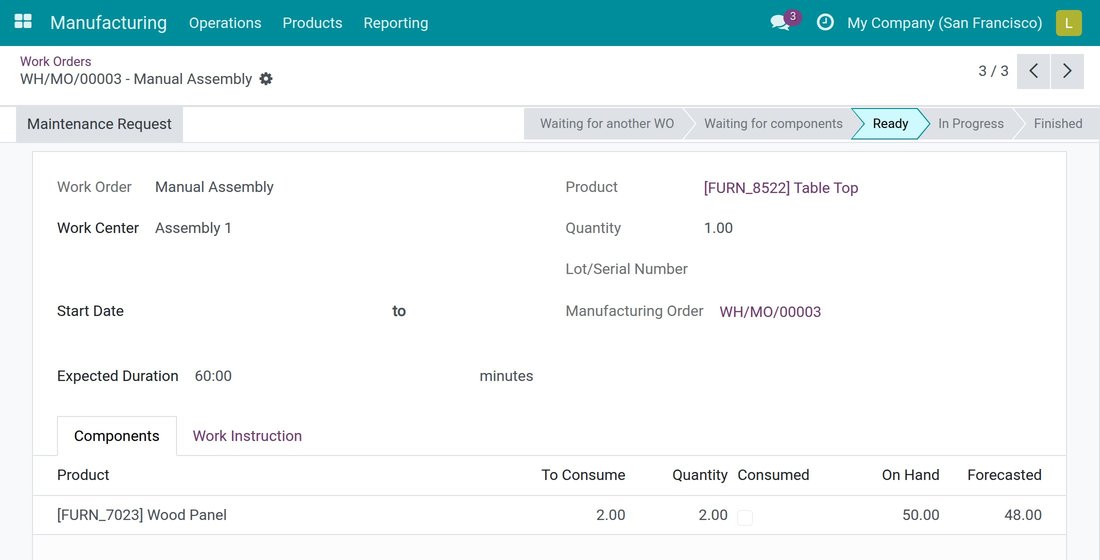Open the Operations menu
Image resolution: width=1100 pixels, height=560 pixels.
pyautogui.click(x=225, y=22)
